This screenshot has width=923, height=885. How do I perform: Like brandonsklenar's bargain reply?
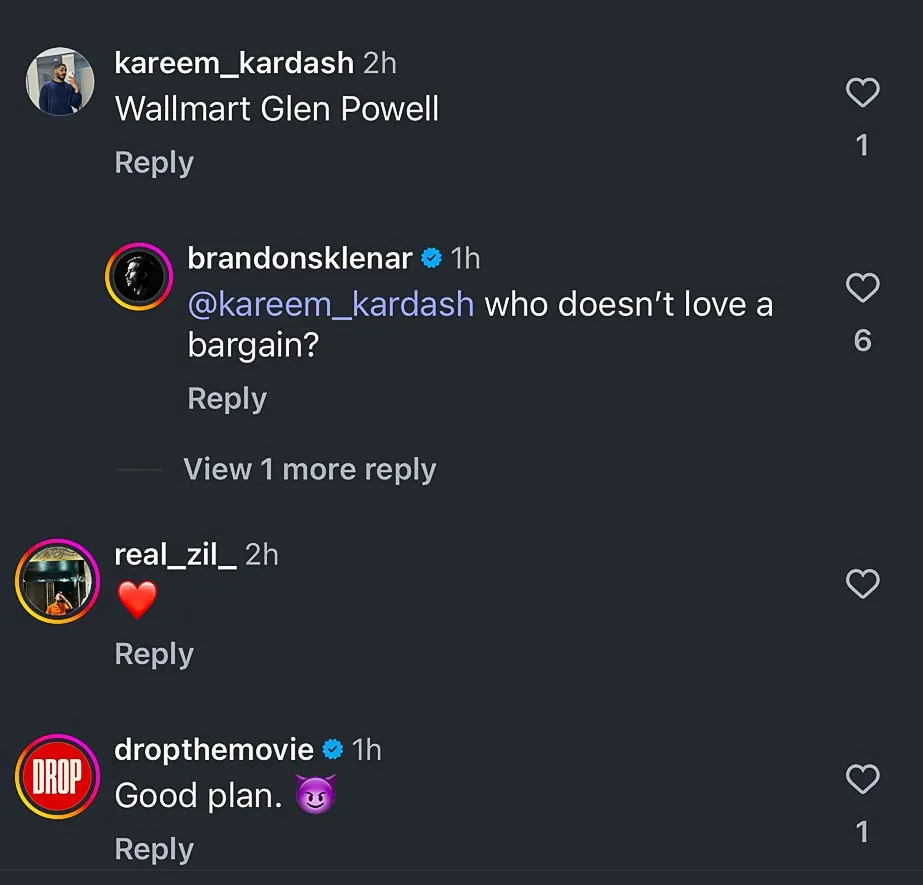(x=862, y=288)
